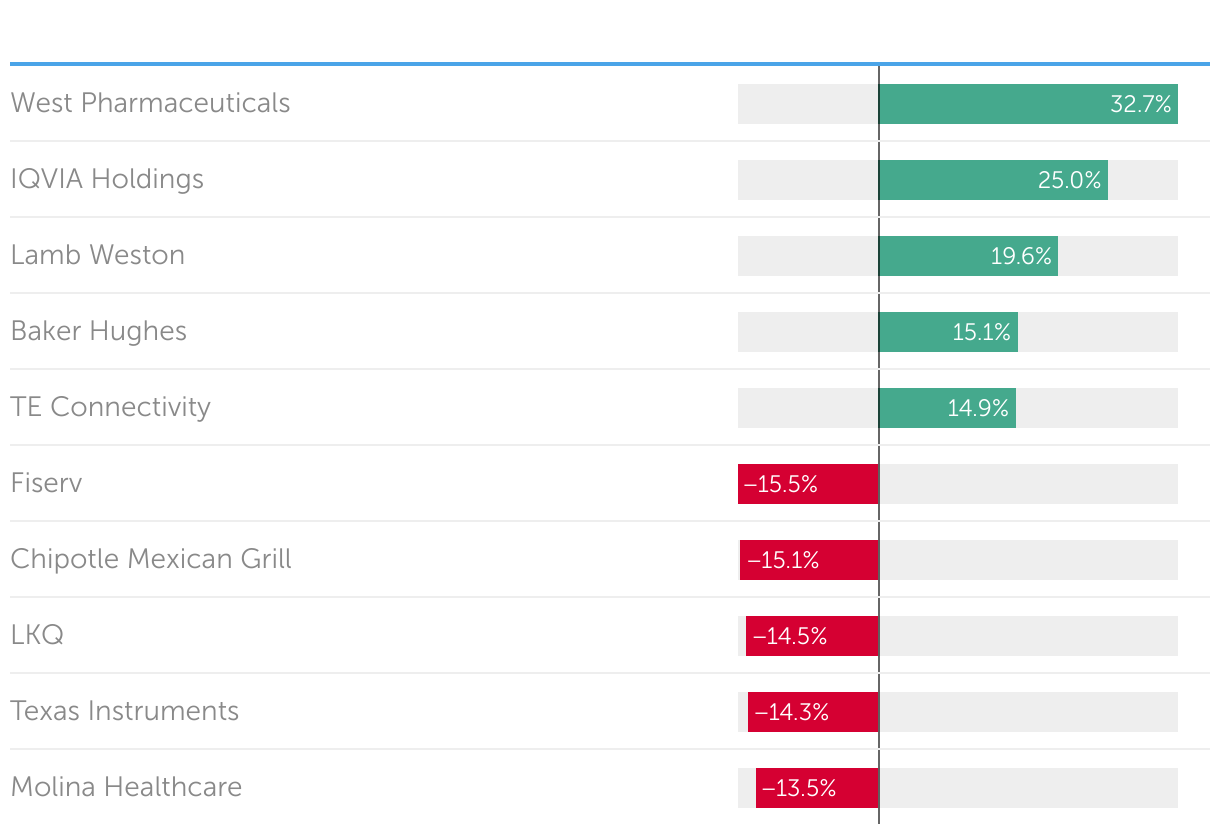Select the red −14.5% bar
This screenshot has width=1220, height=834.
point(812,636)
